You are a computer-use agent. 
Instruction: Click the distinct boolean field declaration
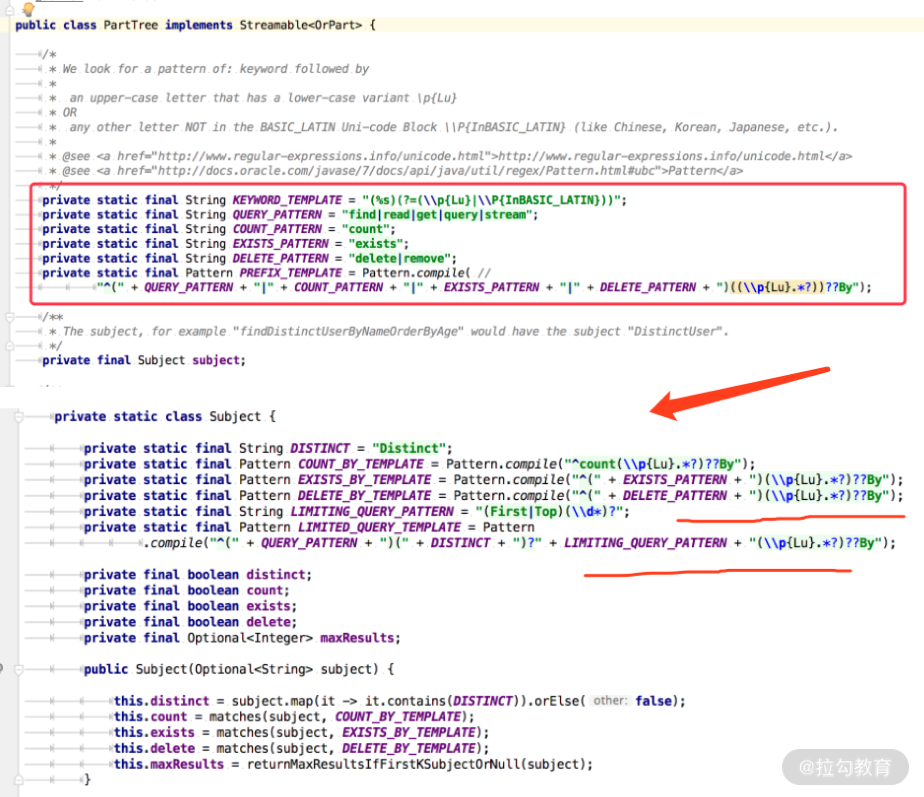(x=276, y=575)
